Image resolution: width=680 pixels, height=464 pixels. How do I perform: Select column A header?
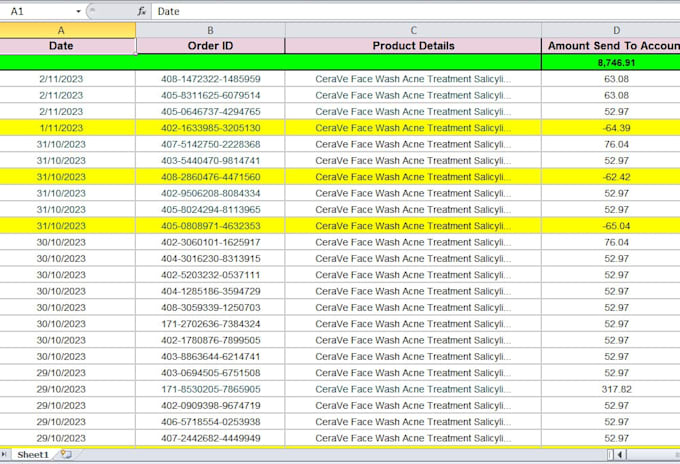[x=61, y=30]
